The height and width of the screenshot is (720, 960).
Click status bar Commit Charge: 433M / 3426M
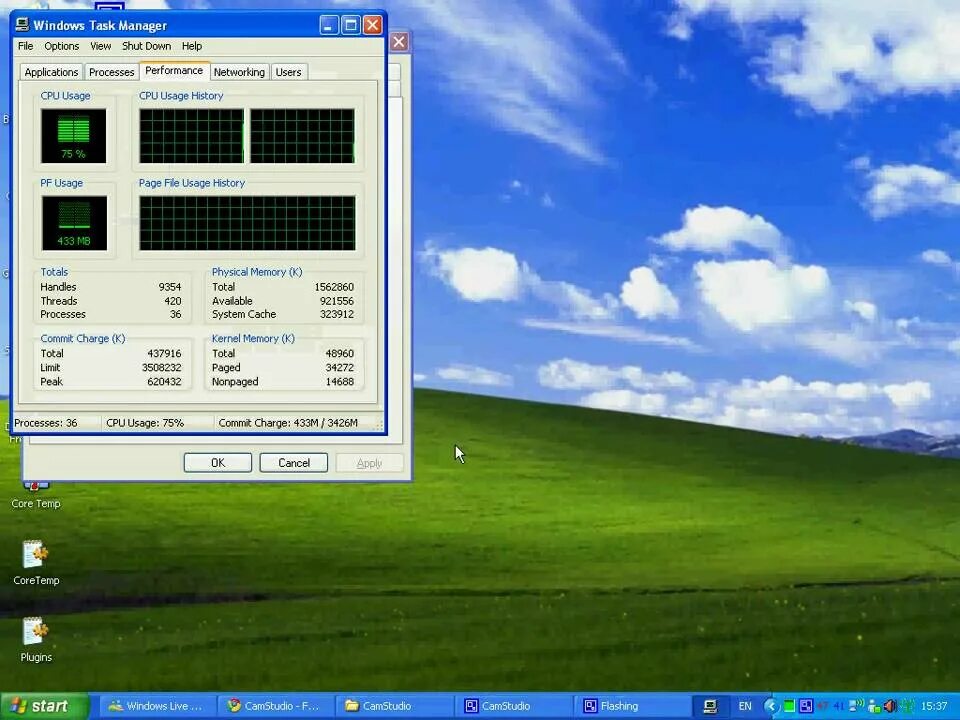pos(288,423)
